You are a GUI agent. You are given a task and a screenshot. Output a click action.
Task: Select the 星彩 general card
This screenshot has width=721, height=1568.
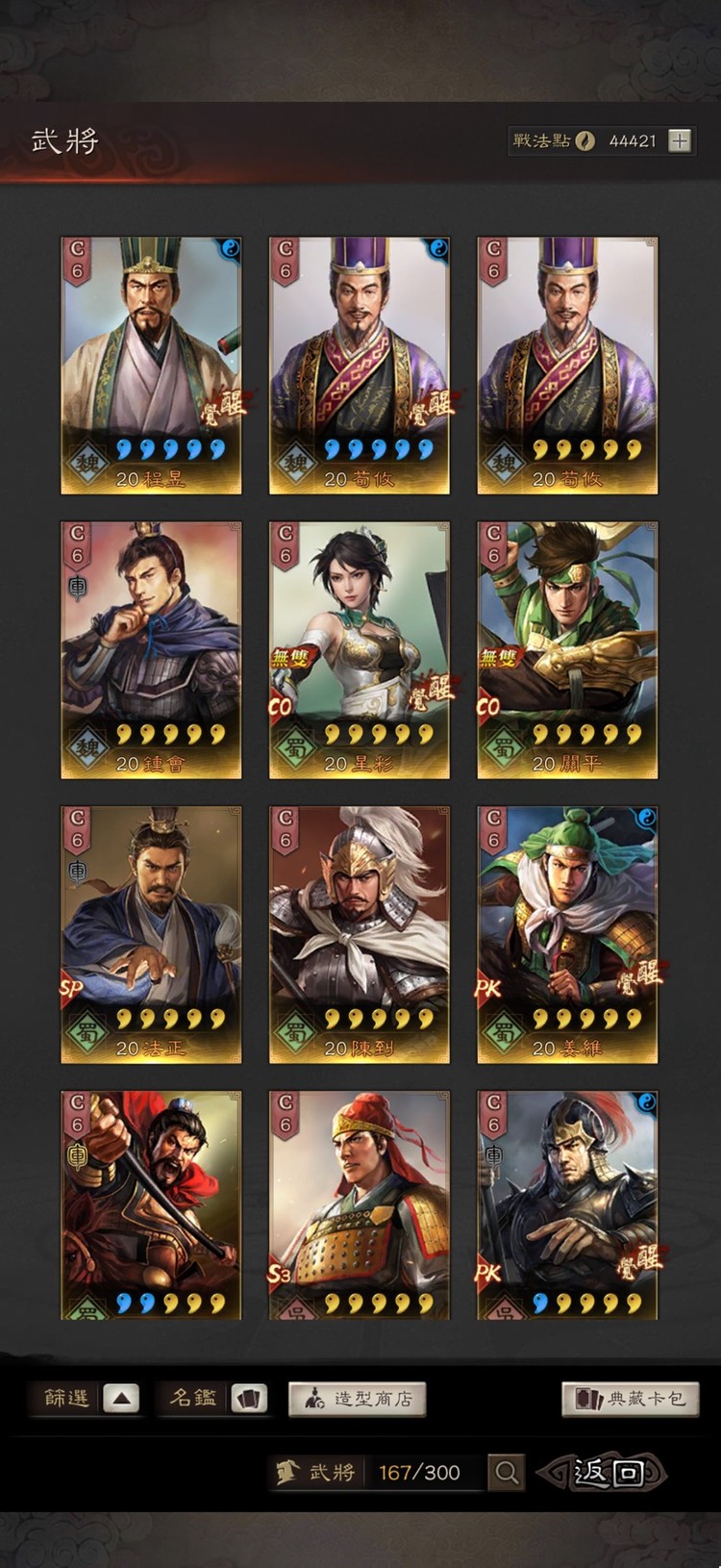(x=359, y=650)
